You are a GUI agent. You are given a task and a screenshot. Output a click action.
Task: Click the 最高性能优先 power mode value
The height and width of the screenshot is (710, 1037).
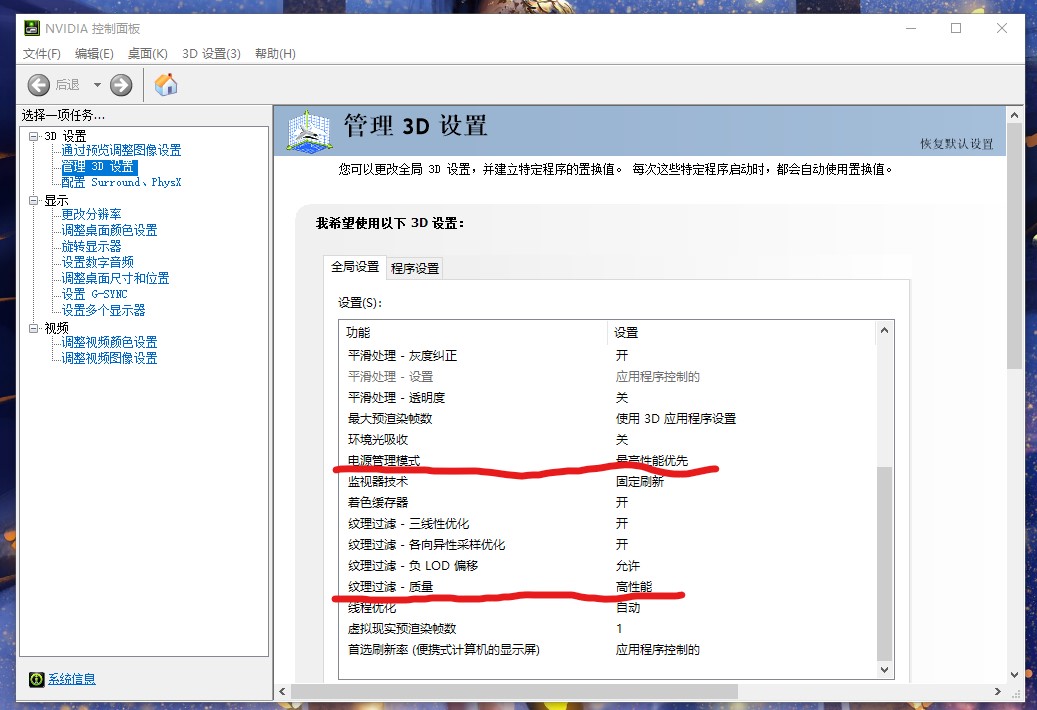(x=651, y=461)
